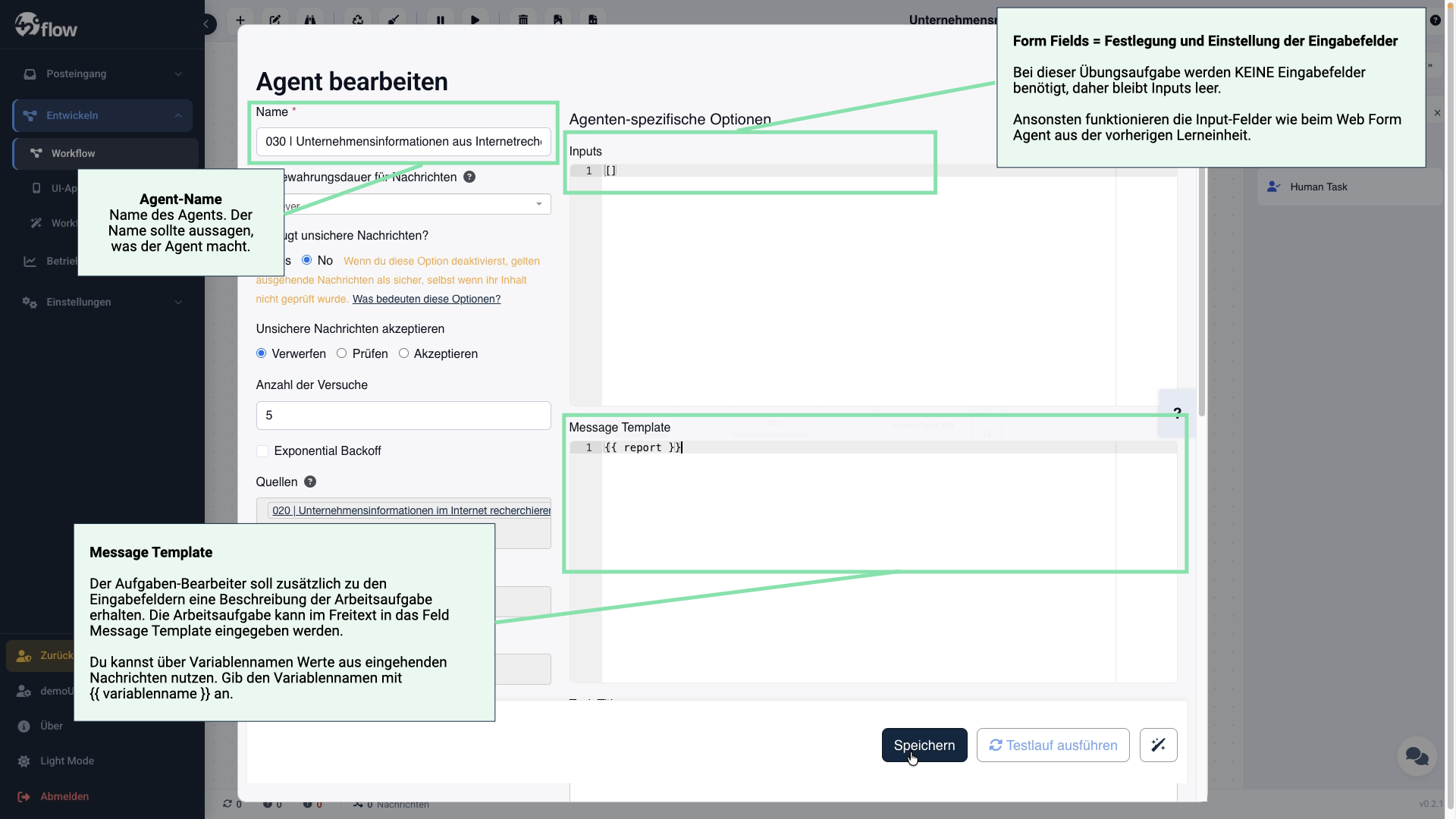This screenshot has height=819, width=1456.
Task: Select Workflow in the sidebar
Action: (x=74, y=153)
